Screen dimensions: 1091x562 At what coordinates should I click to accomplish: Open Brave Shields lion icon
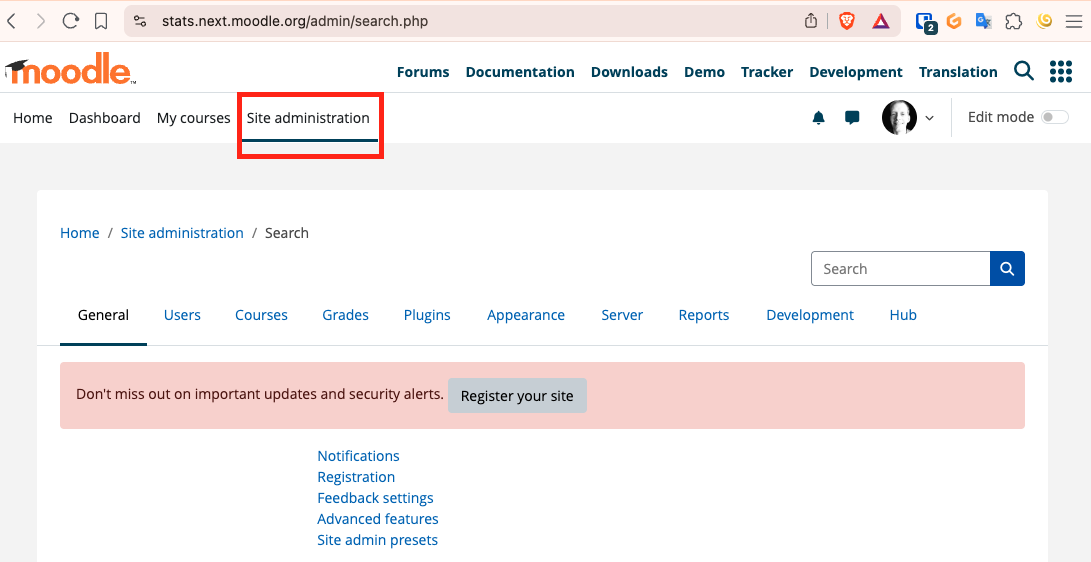(846, 21)
